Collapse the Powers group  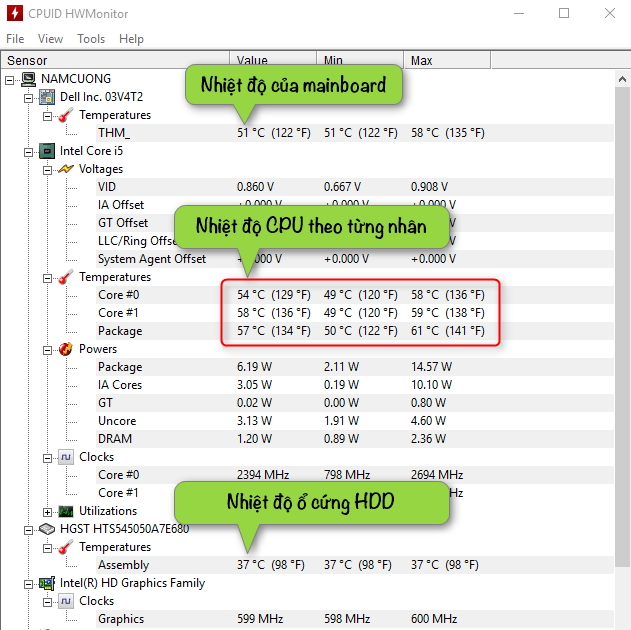click(47, 351)
